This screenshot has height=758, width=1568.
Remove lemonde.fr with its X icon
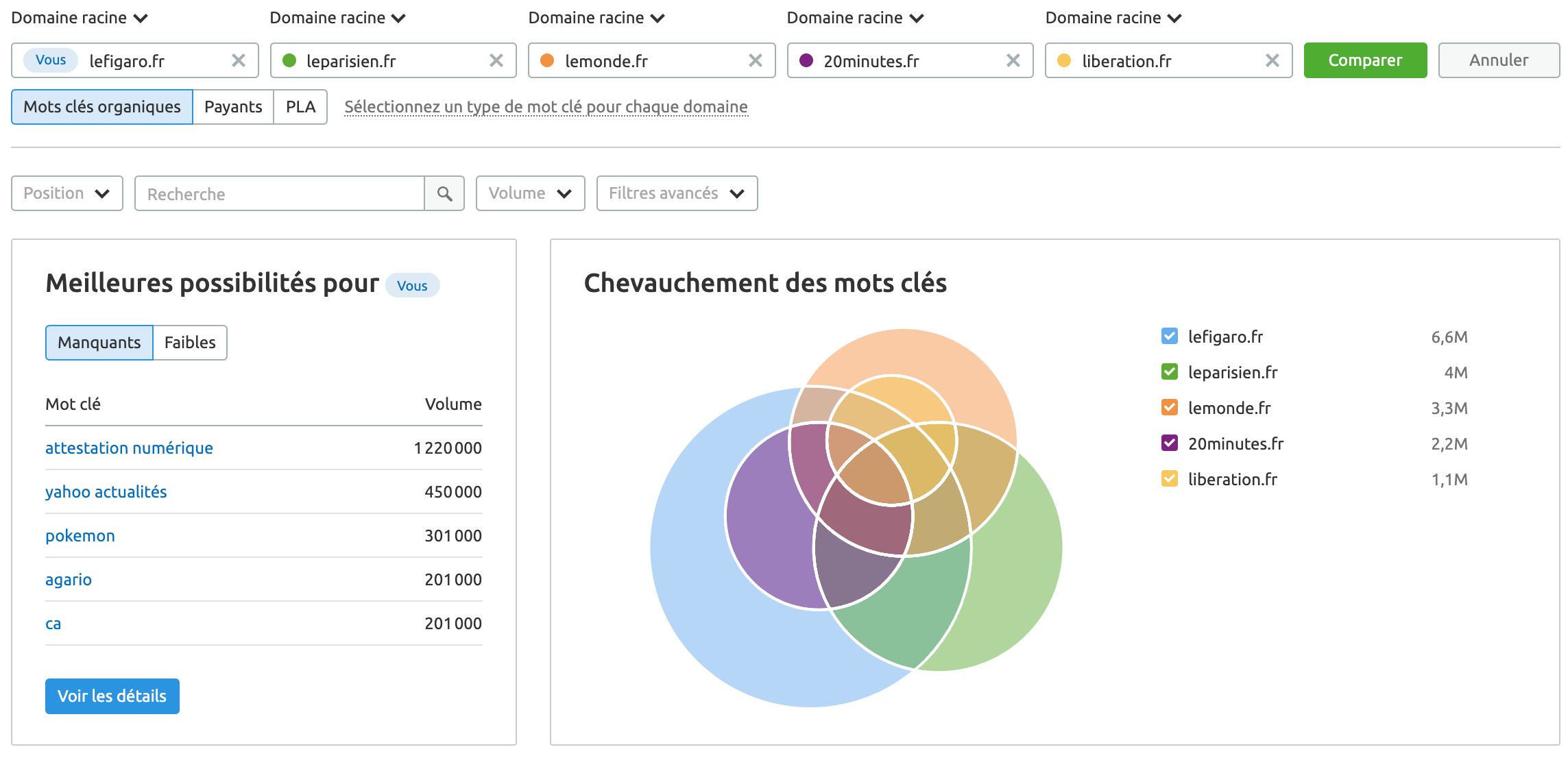(x=756, y=60)
